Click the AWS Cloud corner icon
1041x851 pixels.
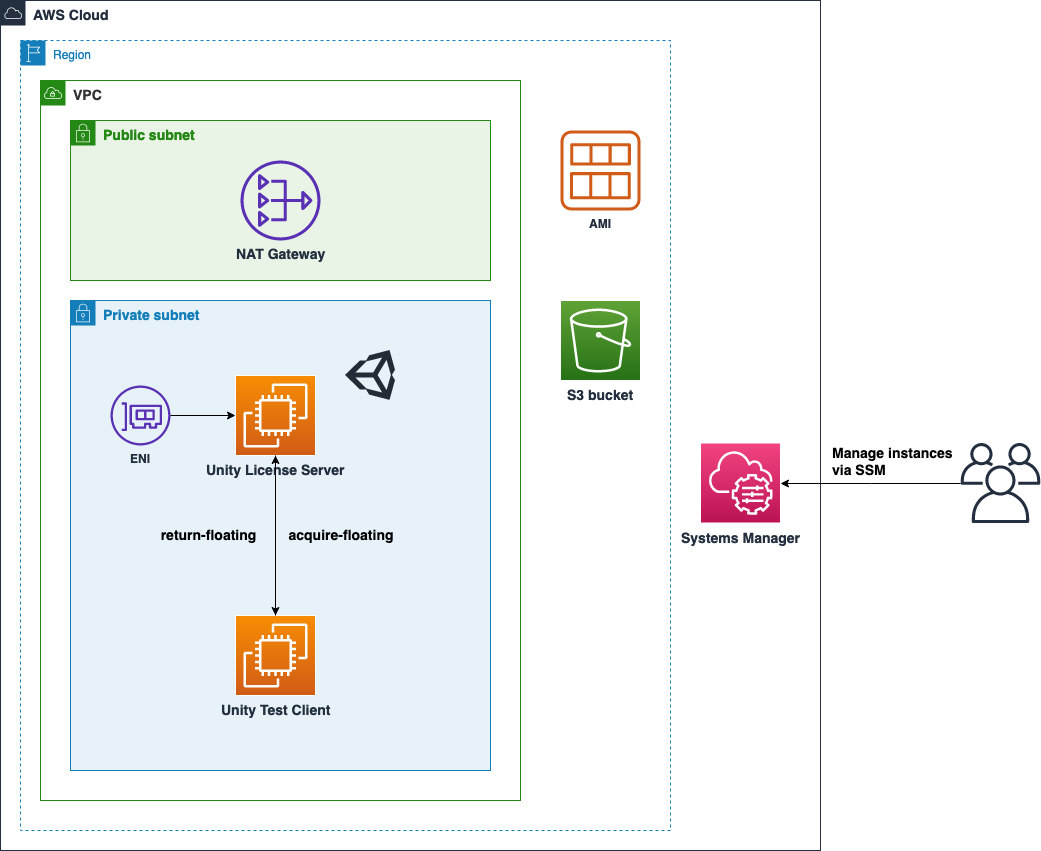pyautogui.click(x=13, y=13)
